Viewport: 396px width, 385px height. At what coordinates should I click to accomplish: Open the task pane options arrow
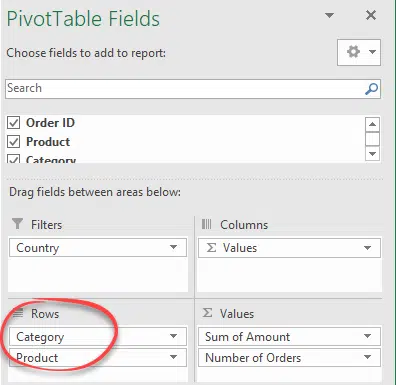[x=329, y=15]
